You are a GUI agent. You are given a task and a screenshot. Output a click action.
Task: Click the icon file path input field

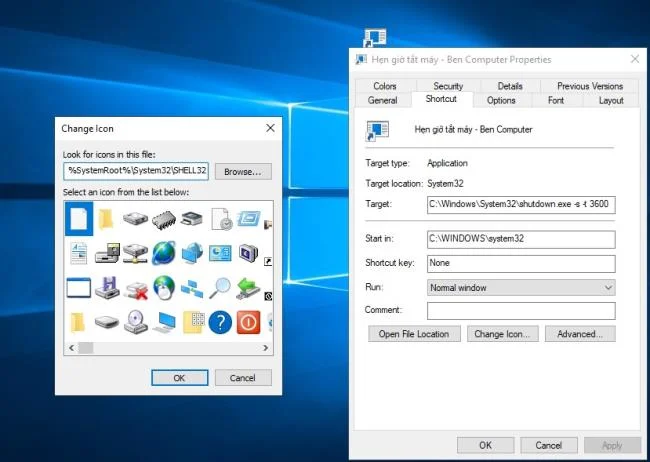(x=136, y=171)
